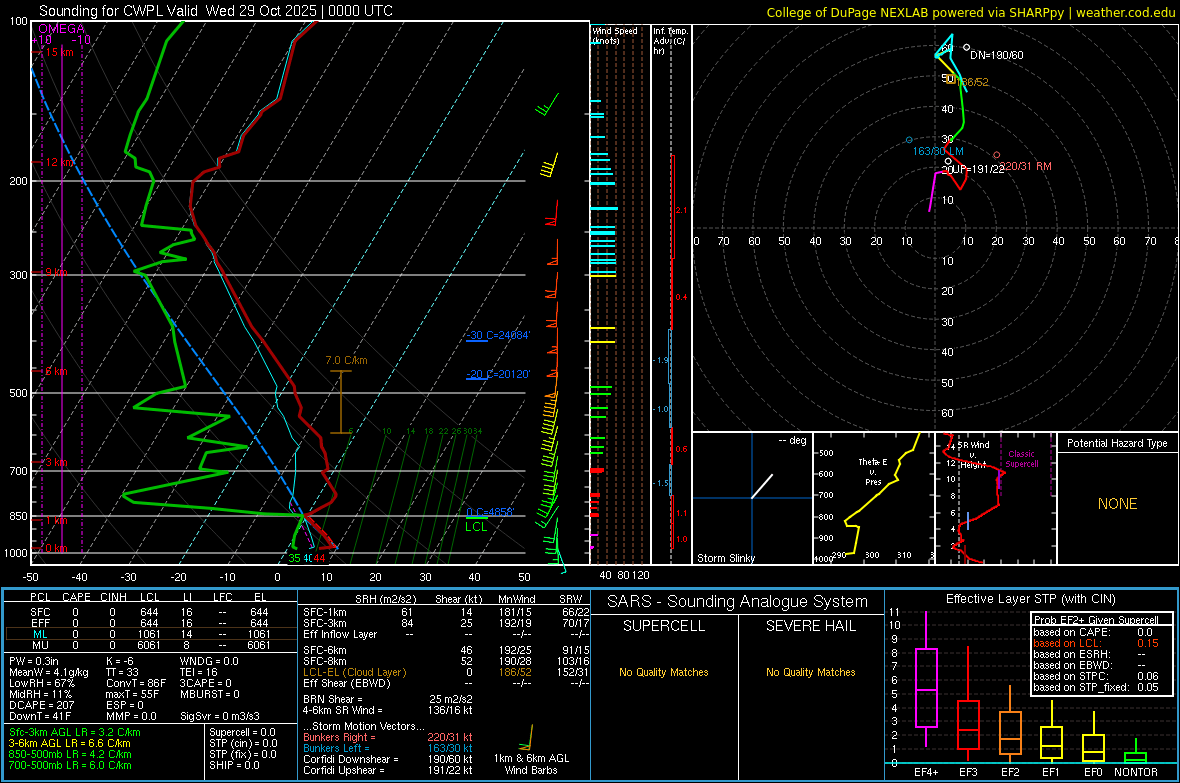Click 'No Quality Matches' under SUPERCELL
Image resolution: width=1180 pixels, height=783 pixels.
tap(664, 672)
